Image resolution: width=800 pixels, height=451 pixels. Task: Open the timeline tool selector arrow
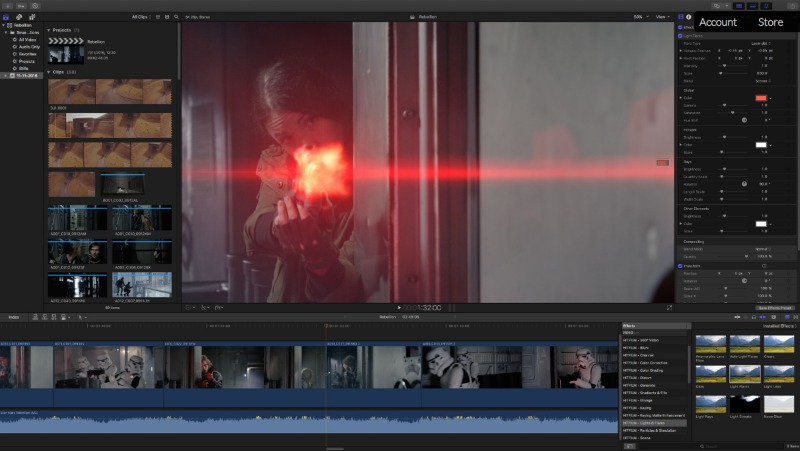point(81,317)
